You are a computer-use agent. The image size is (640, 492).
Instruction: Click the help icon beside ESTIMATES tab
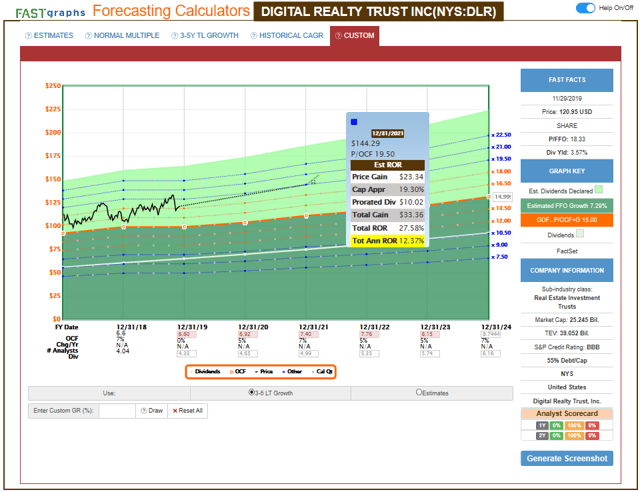[28, 36]
